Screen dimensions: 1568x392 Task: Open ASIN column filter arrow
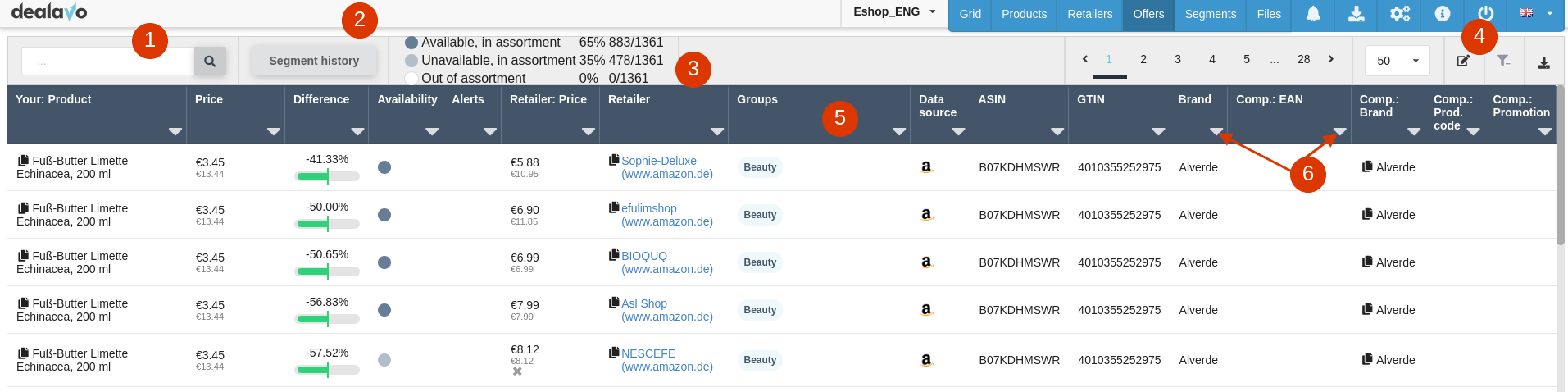(x=1057, y=131)
